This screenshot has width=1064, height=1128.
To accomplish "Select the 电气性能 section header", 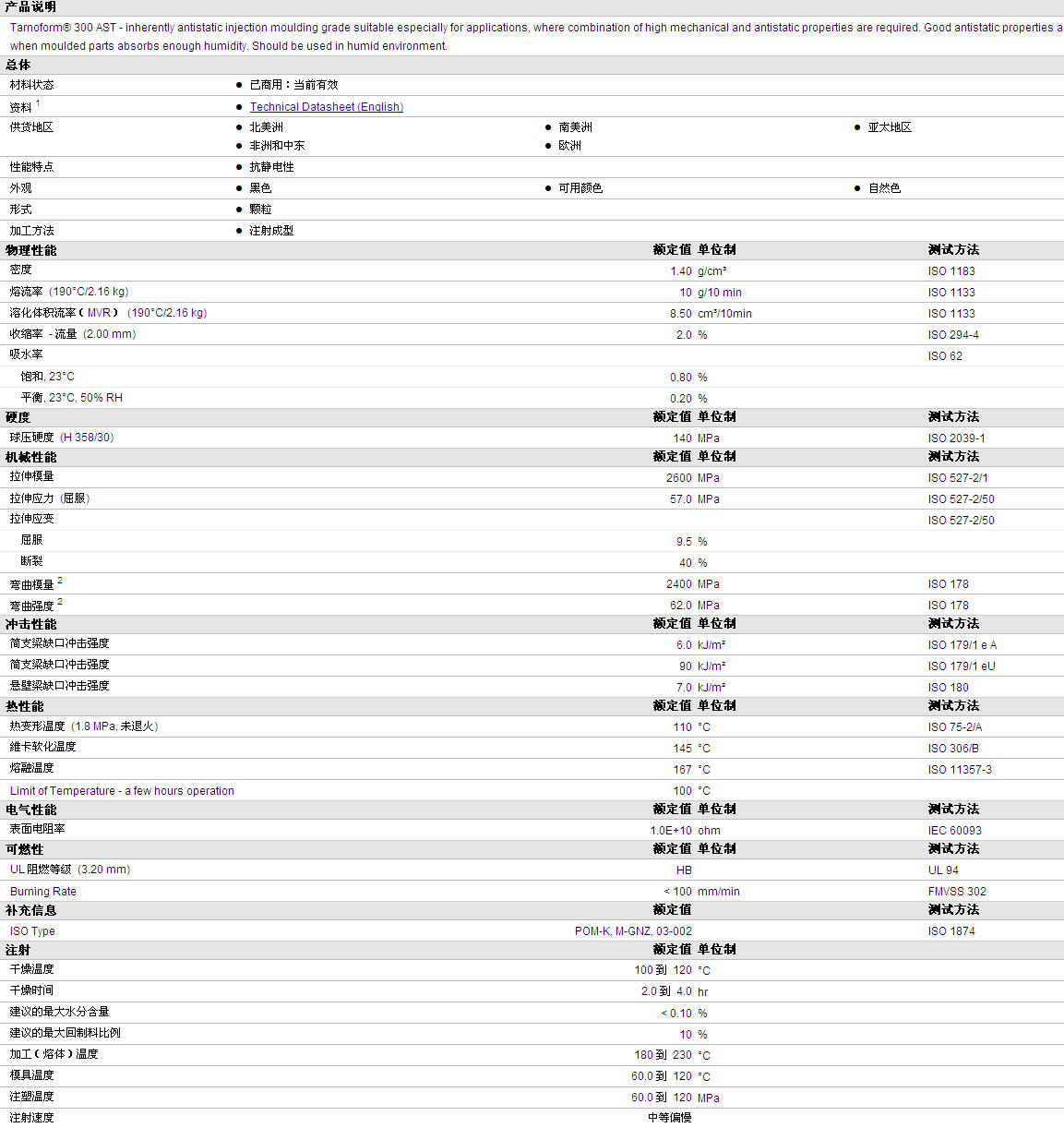I will (x=30, y=810).
